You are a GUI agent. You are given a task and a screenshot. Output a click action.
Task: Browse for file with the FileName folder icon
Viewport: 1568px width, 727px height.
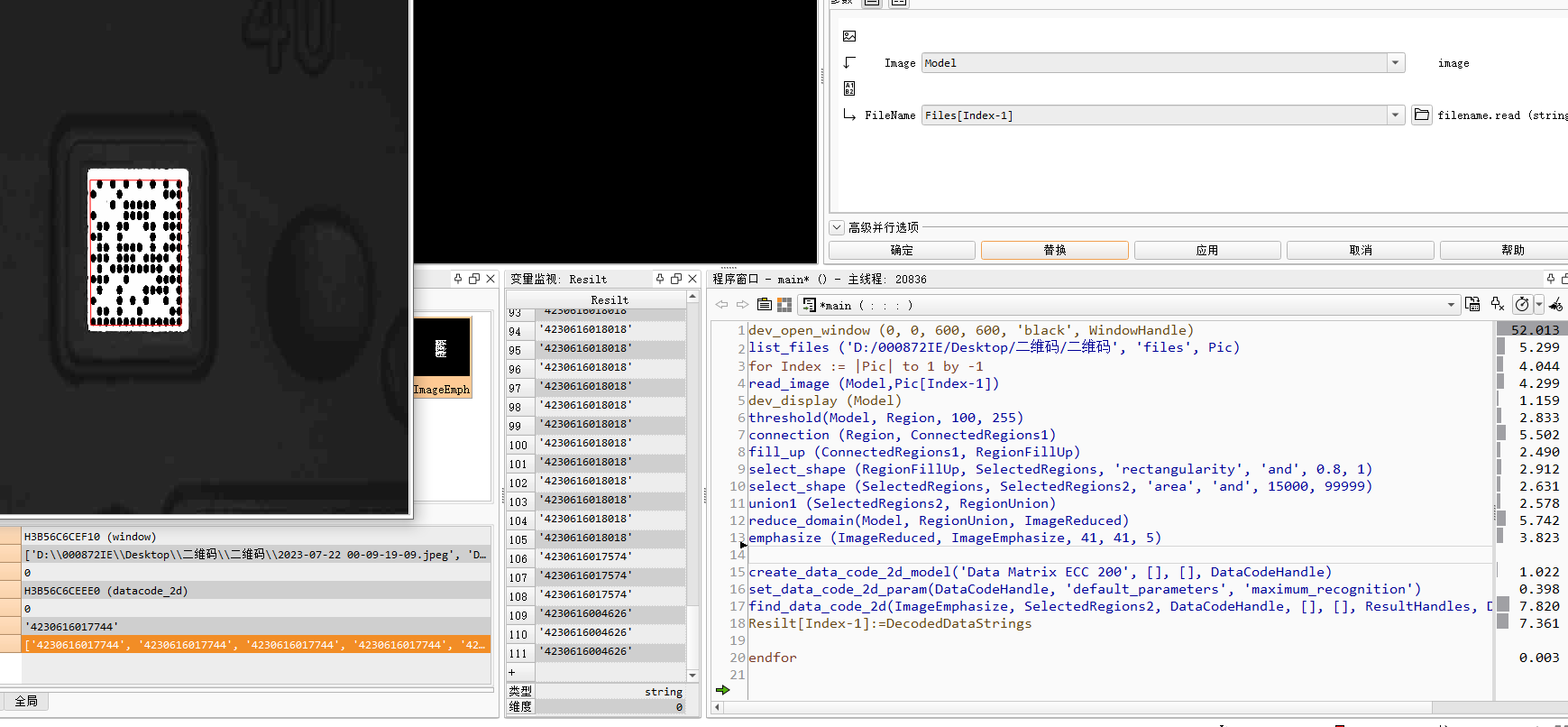[x=1422, y=115]
